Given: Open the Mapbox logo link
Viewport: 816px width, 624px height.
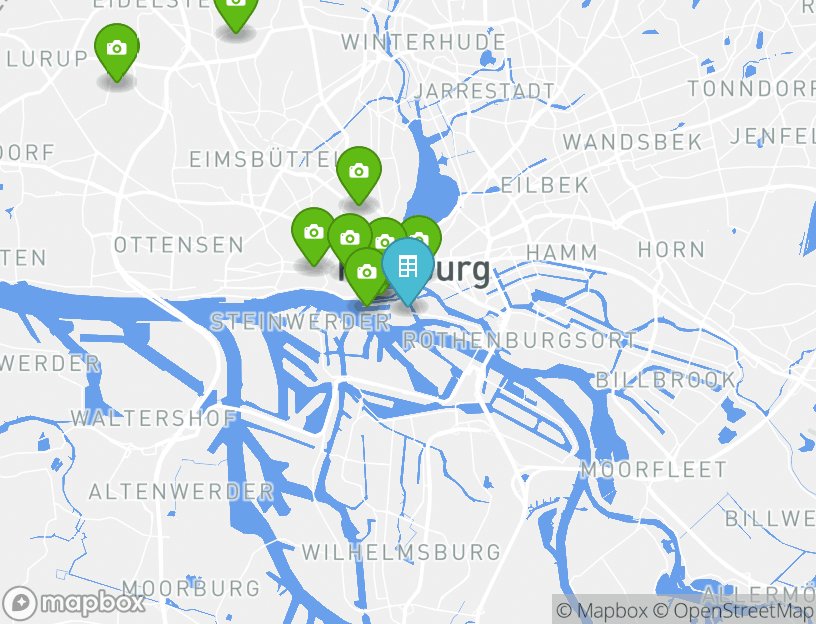Looking at the screenshot, I should pyautogui.click(x=73, y=603).
